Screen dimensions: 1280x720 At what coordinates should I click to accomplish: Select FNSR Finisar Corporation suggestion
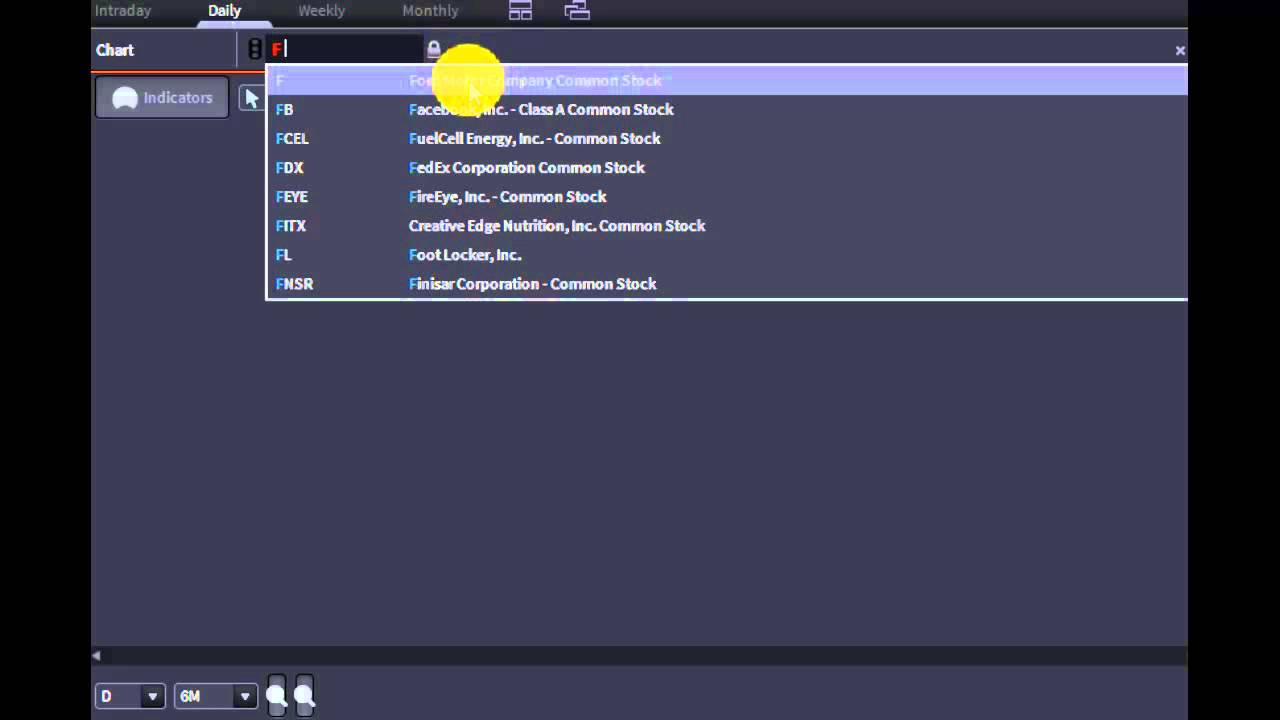click(727, 284)
